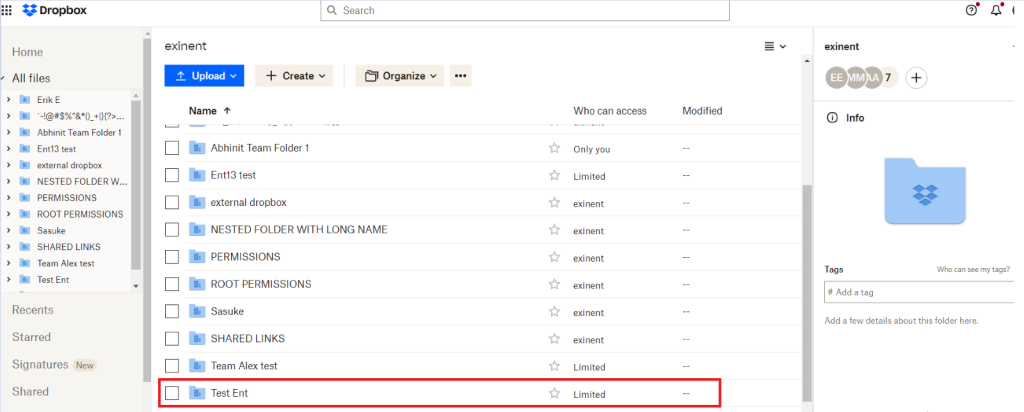This screenshot has height=412, width=1024.
Task: Expand the PERMISSIONS folder in sidebar tree
Action: click(x=8, y=198)
